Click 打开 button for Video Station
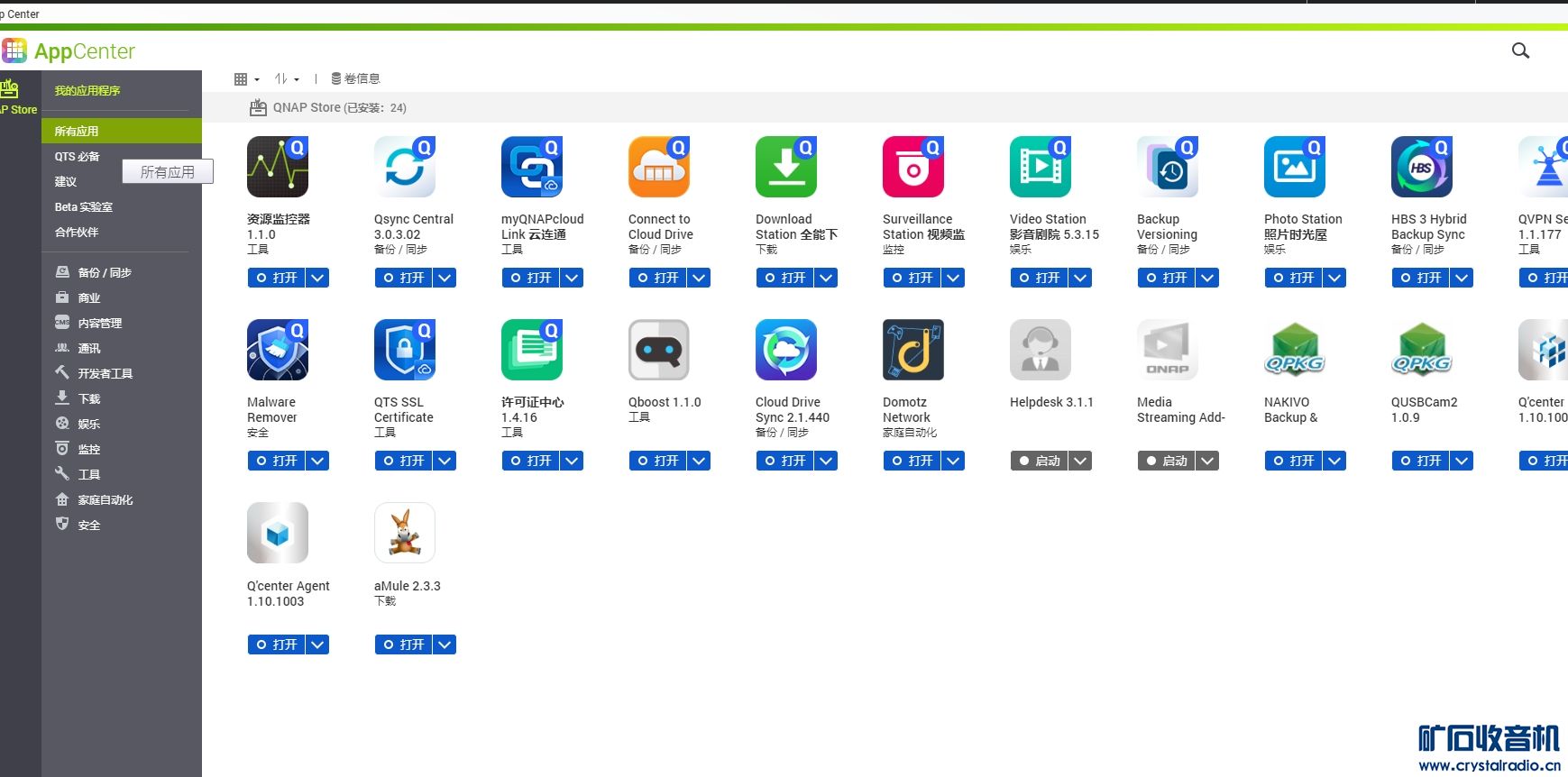Screen dimensions: 1568x777 (x=1040, y=278)
